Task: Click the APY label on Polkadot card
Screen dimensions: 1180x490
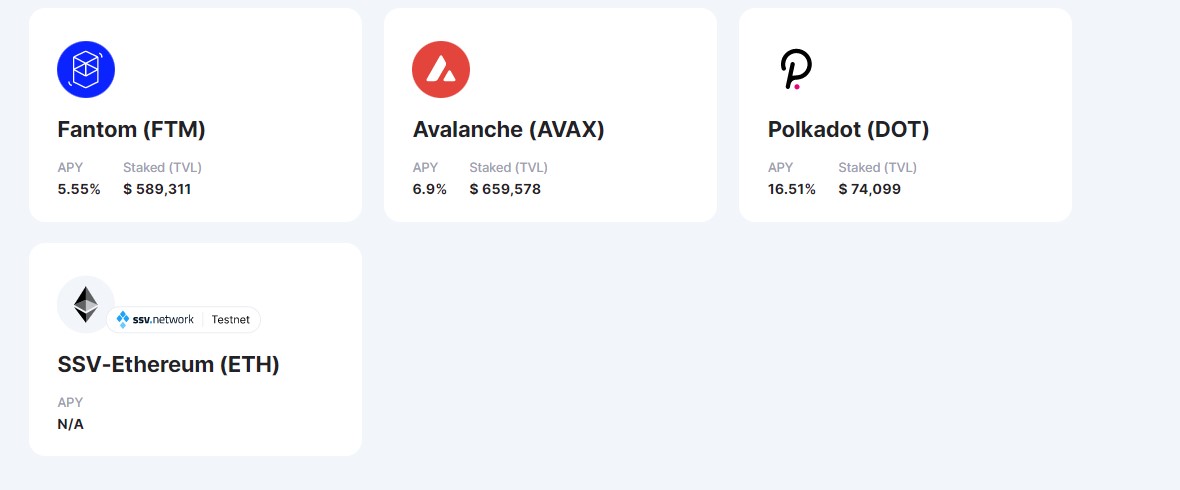Action: tap(780, 167)
